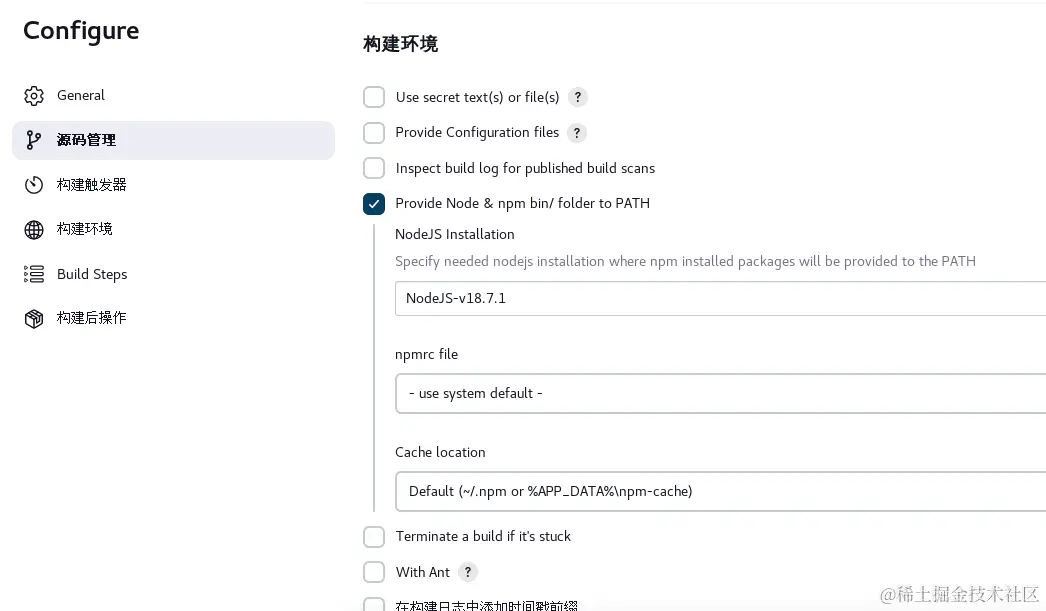1046x611 pixels.
Task: Click the Cache location label
Action: 440,452
